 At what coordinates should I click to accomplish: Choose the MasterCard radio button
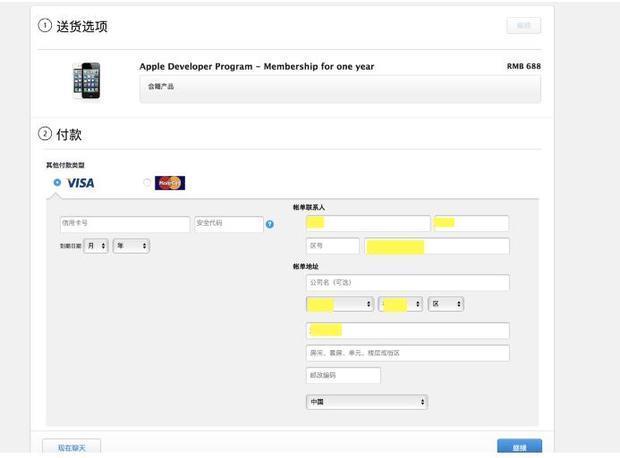coord(147,183)
